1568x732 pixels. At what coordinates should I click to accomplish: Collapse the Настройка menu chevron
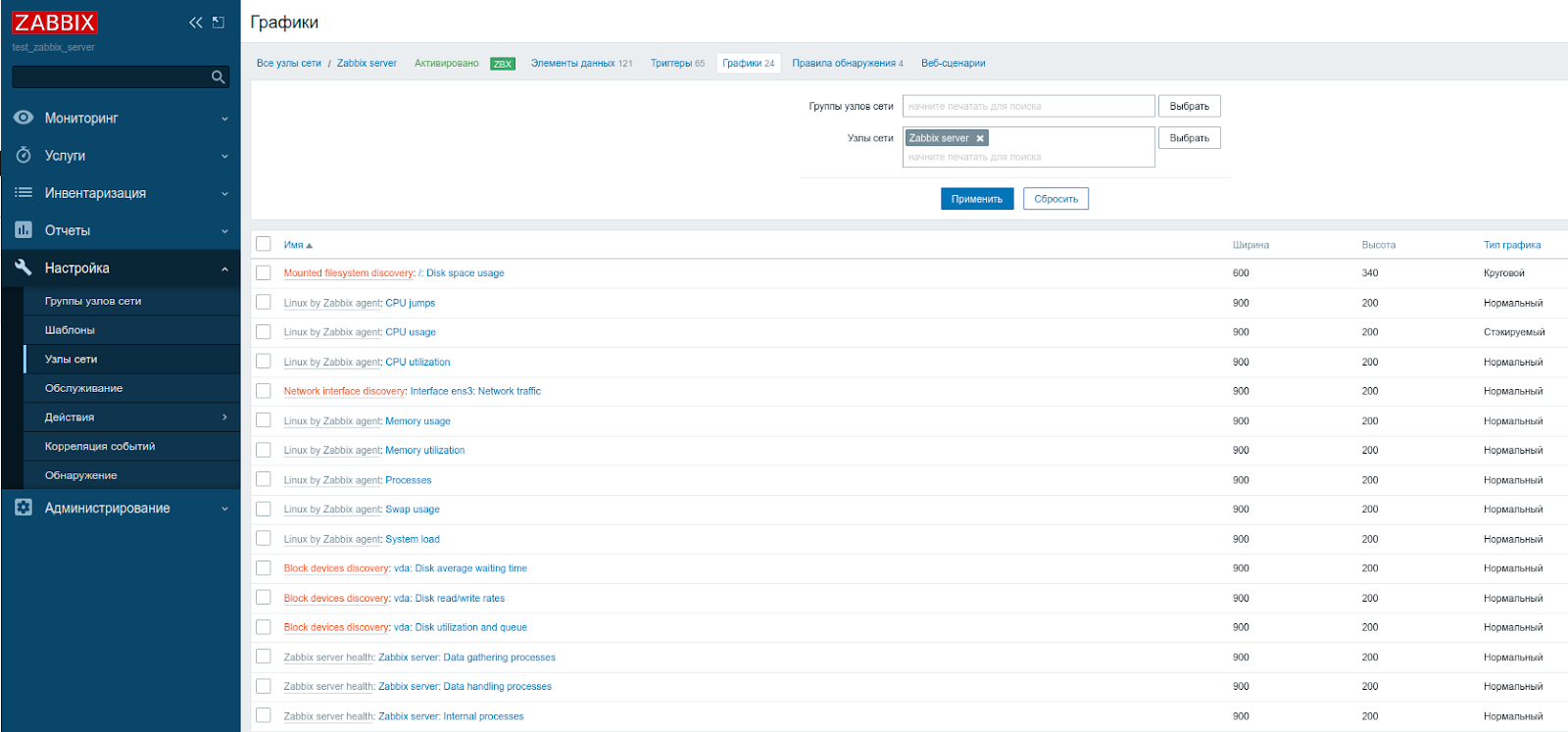[224, 268]
